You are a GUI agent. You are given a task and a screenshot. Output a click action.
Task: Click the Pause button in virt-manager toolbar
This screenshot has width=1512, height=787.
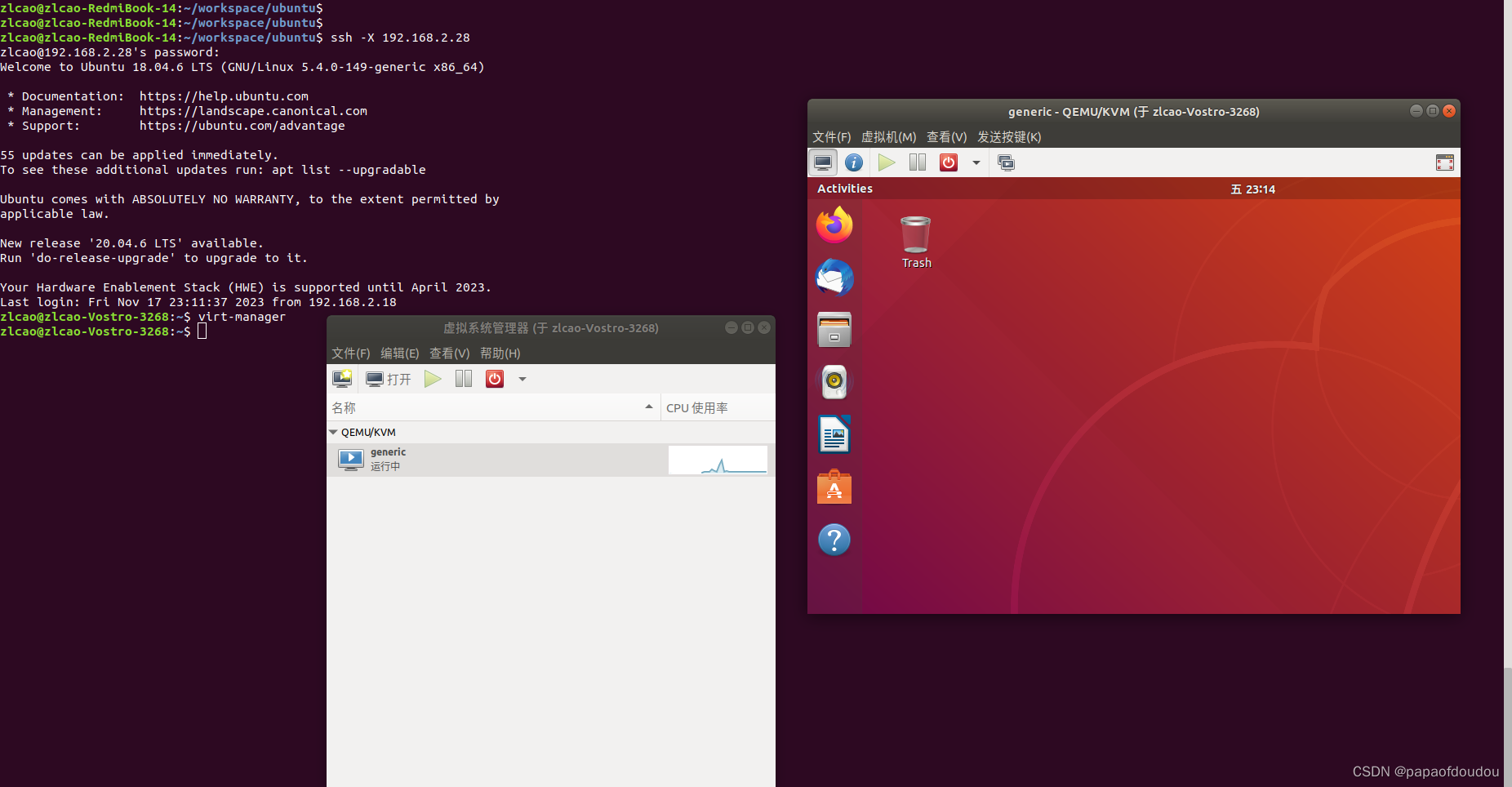click(x=464, y=379)
